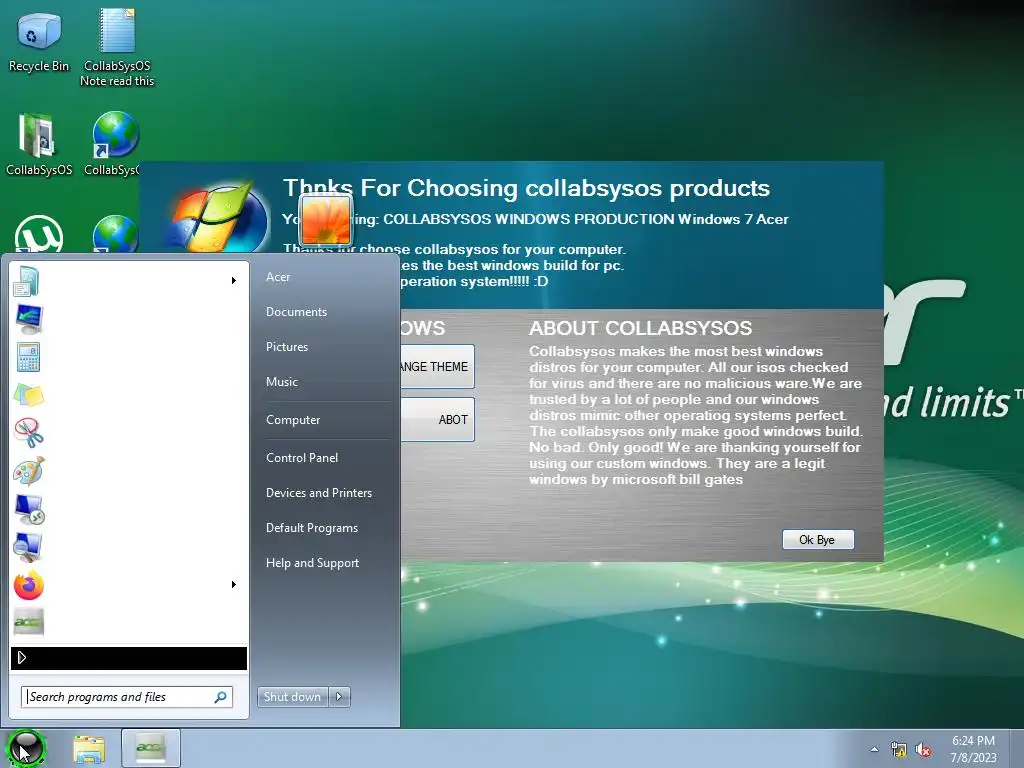Open Control Panel from the Start menu
Screen dimensions: 1024x768
[x=302, y=458]
